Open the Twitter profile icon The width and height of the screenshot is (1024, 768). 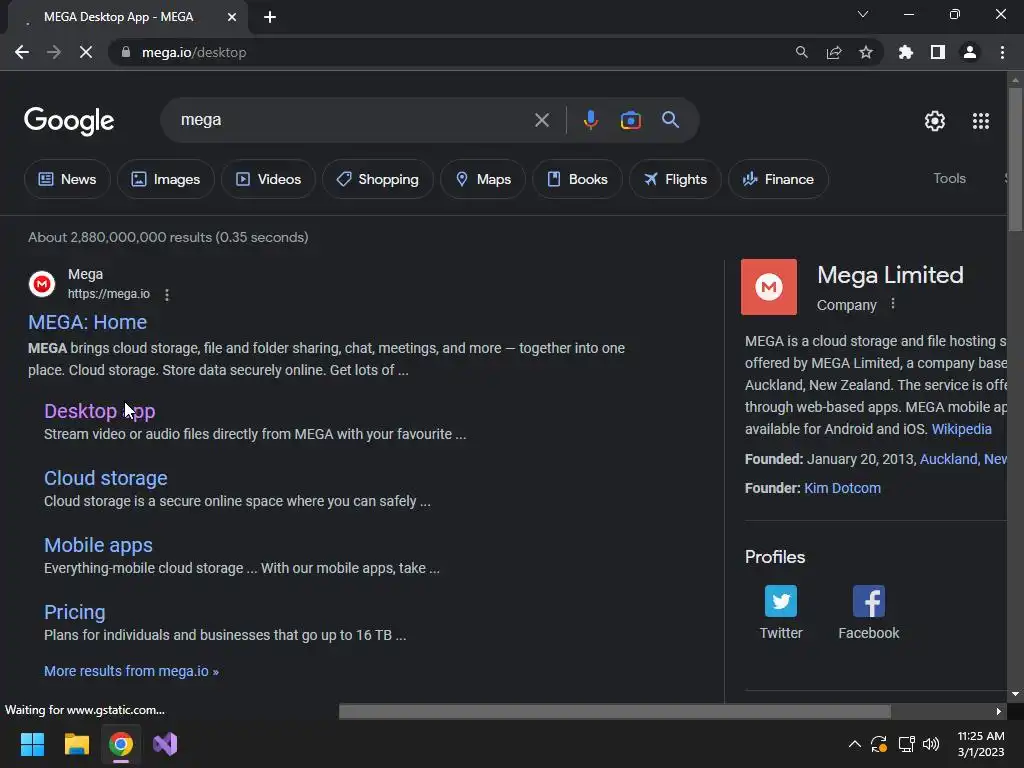click(781, 601)
